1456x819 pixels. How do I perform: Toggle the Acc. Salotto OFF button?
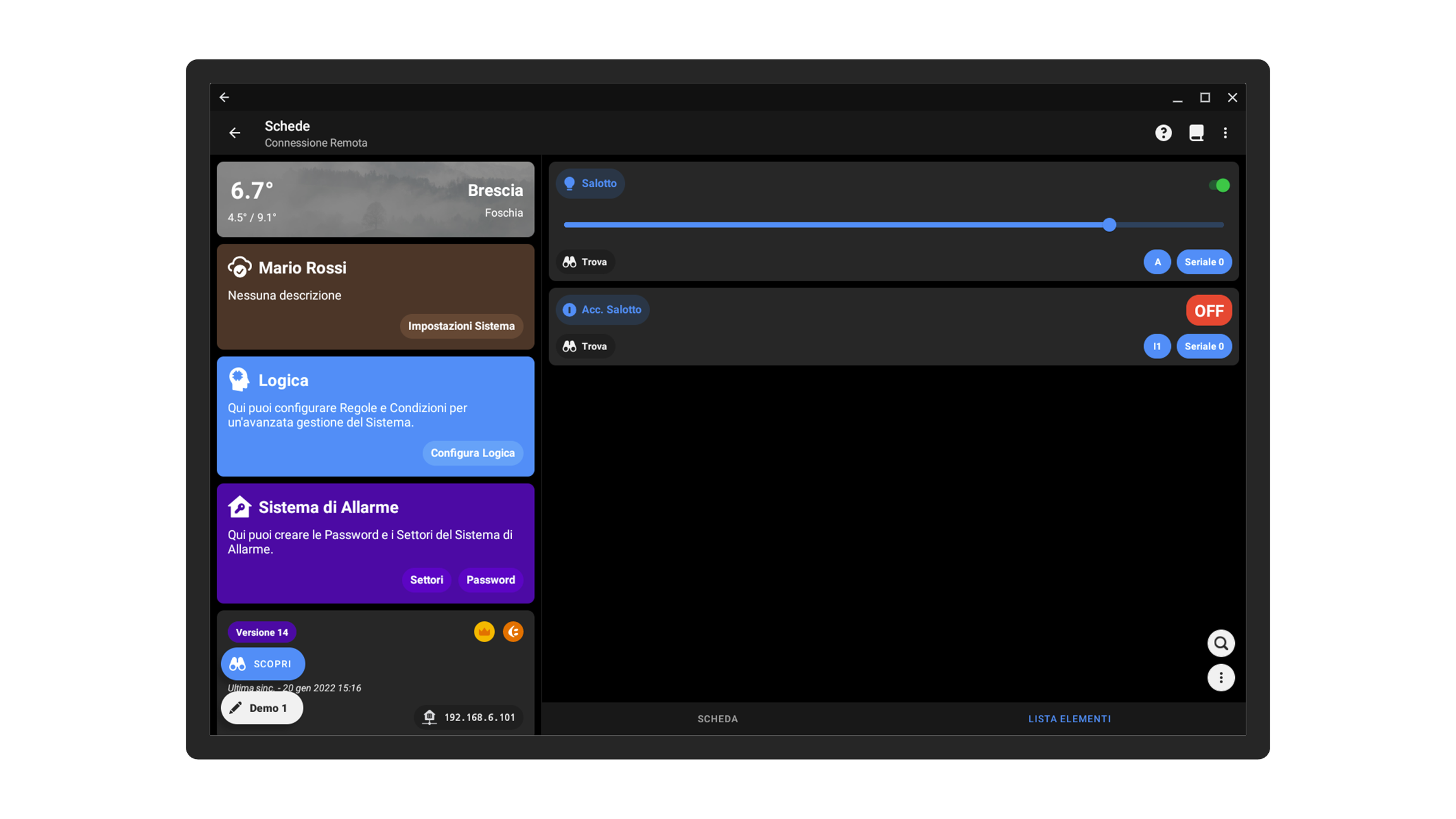pyautogui.click(x=1208, y=310)
